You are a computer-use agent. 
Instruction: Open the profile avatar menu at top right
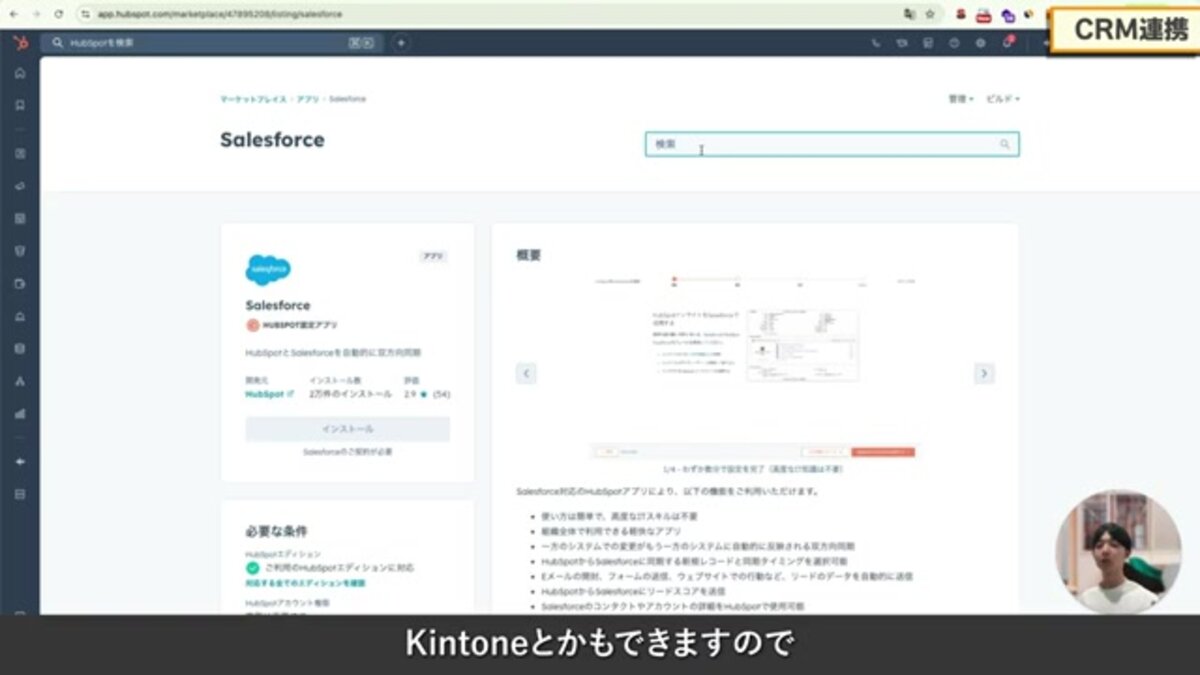pyautogui.click(x=1046, y=43)
